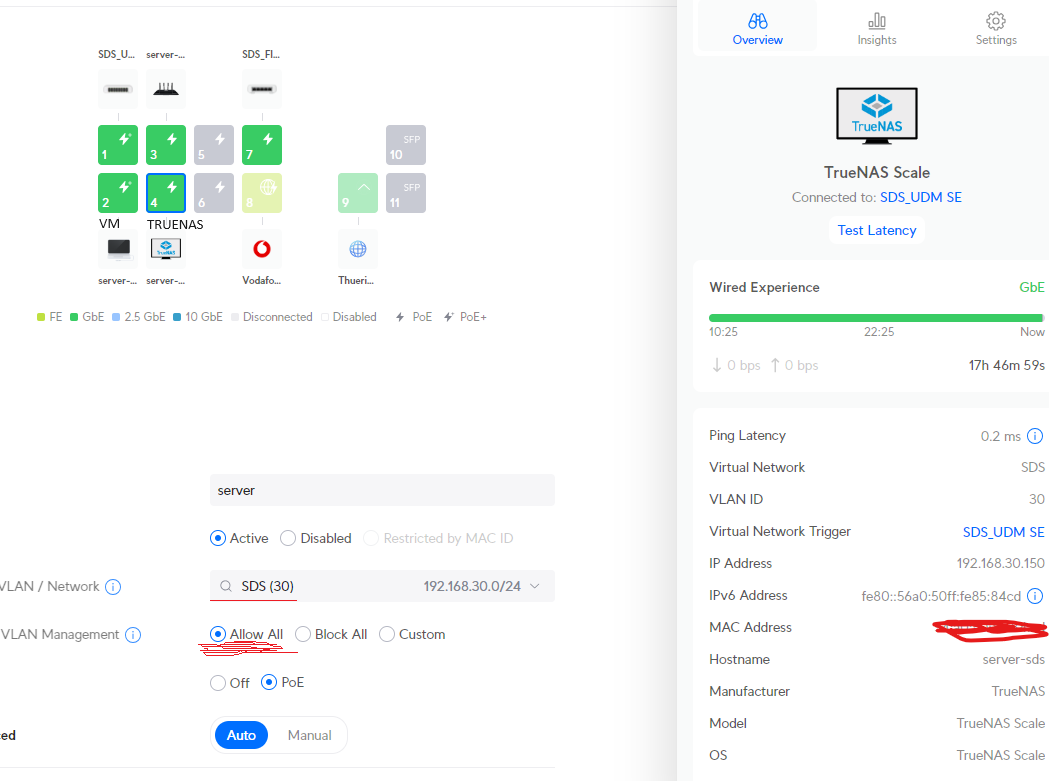Open Virtual Network Trigger SDS_UDM SE link

coord(1004,532)
